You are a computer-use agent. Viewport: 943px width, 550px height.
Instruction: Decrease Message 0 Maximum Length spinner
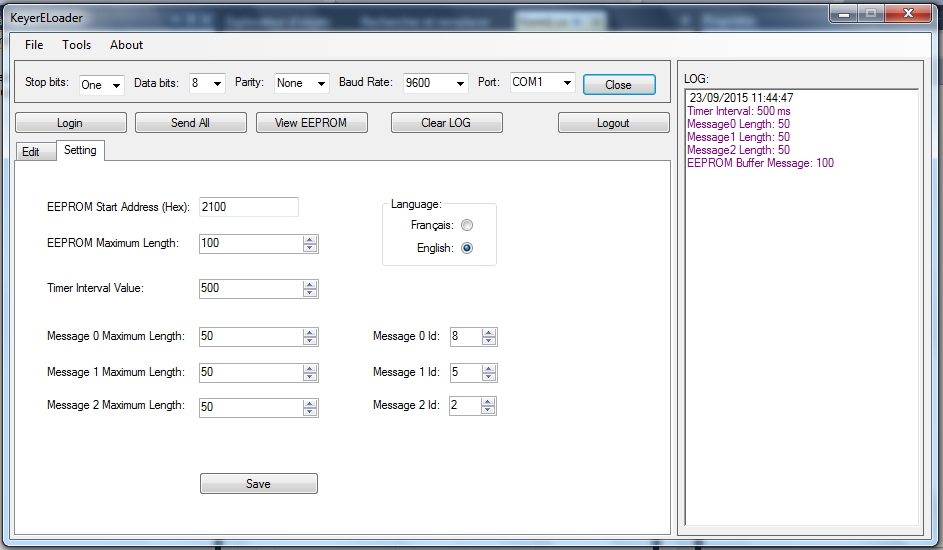(x=310, y=342)
